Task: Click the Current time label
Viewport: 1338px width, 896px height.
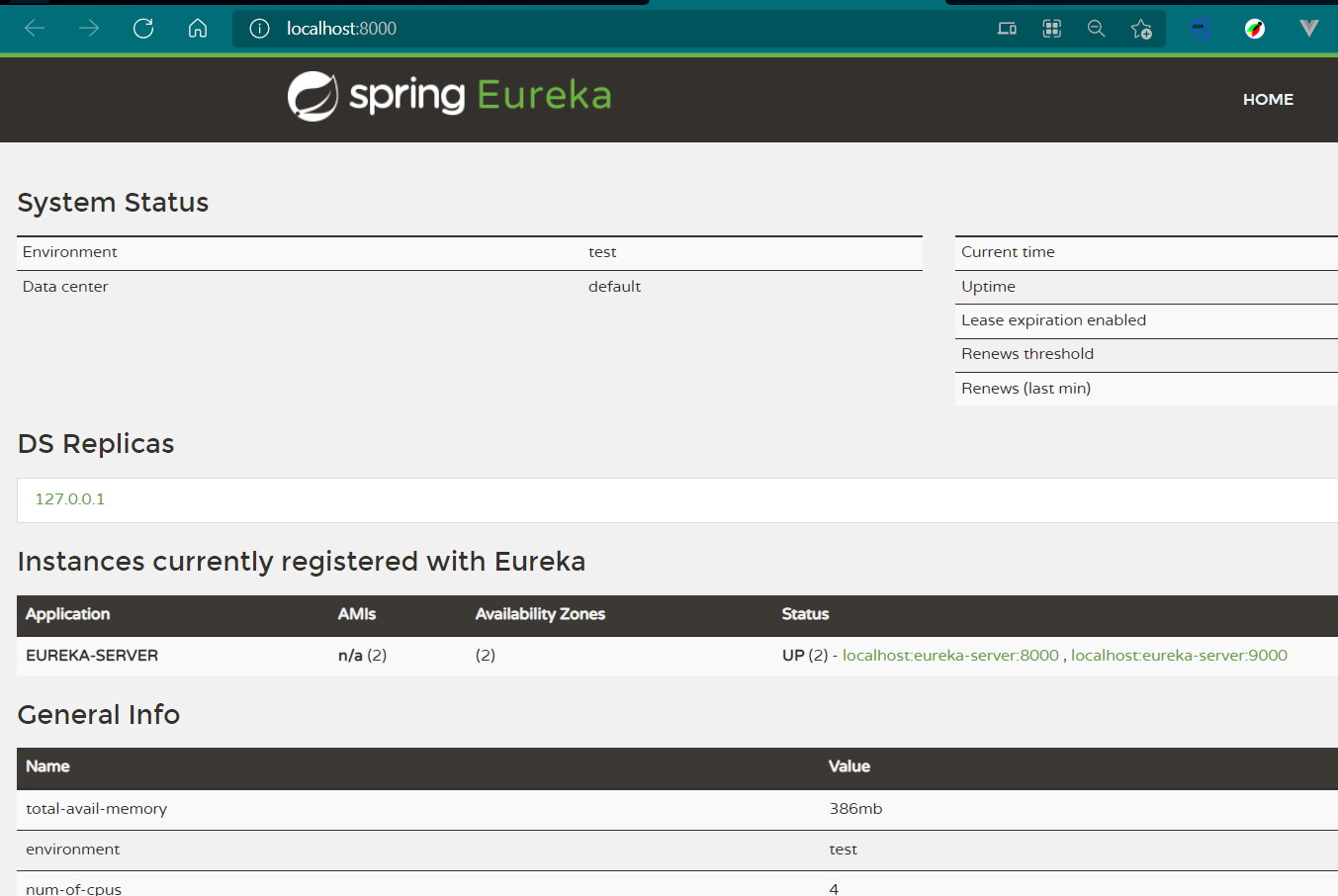Action: point(1008,252)
